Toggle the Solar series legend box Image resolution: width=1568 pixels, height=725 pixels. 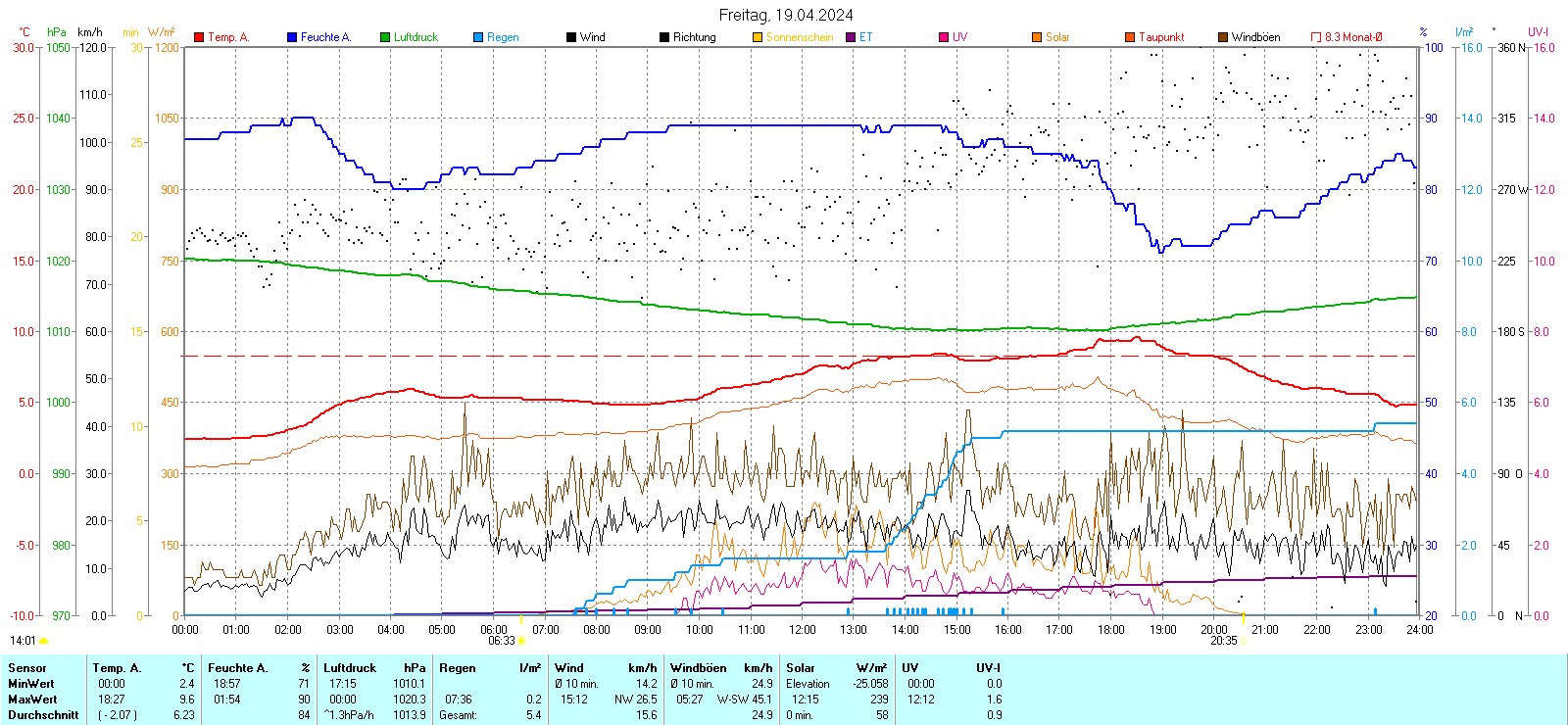(x=1037, y=37)
